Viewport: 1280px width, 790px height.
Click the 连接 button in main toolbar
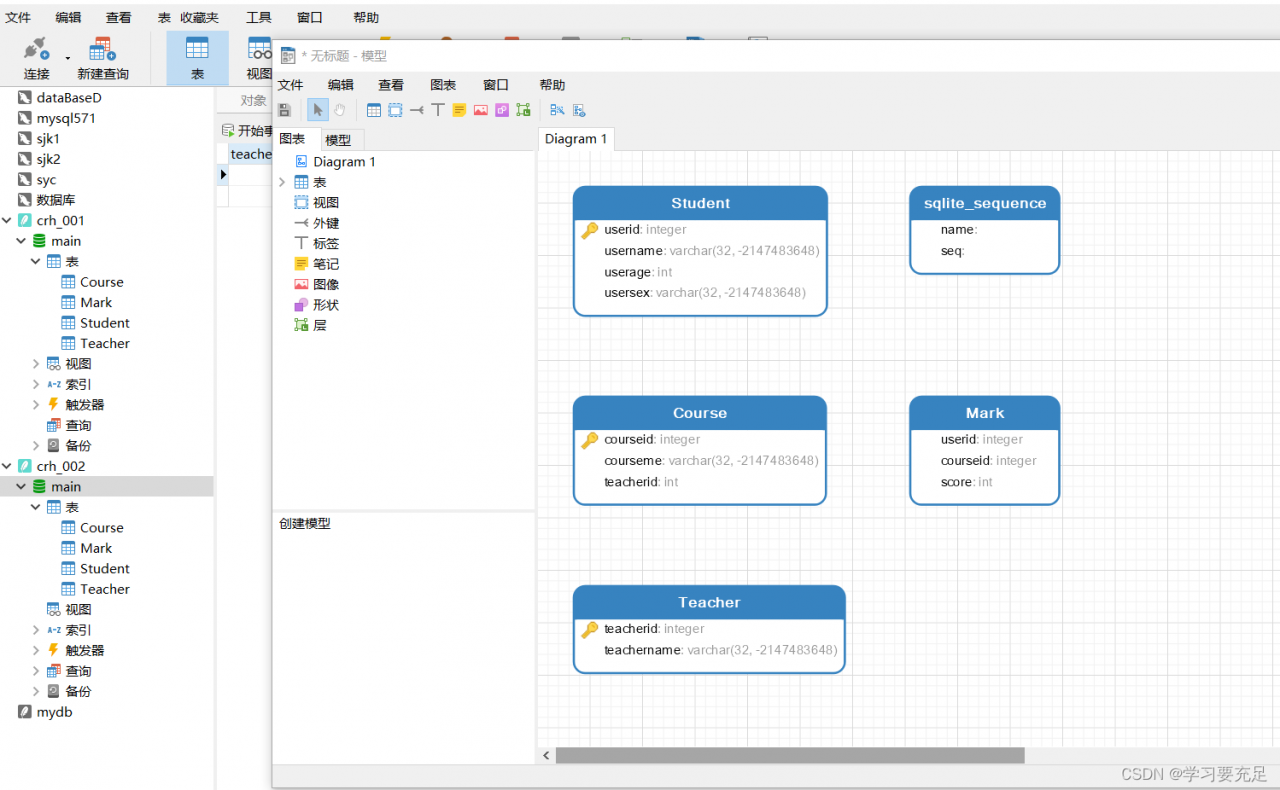37,59
